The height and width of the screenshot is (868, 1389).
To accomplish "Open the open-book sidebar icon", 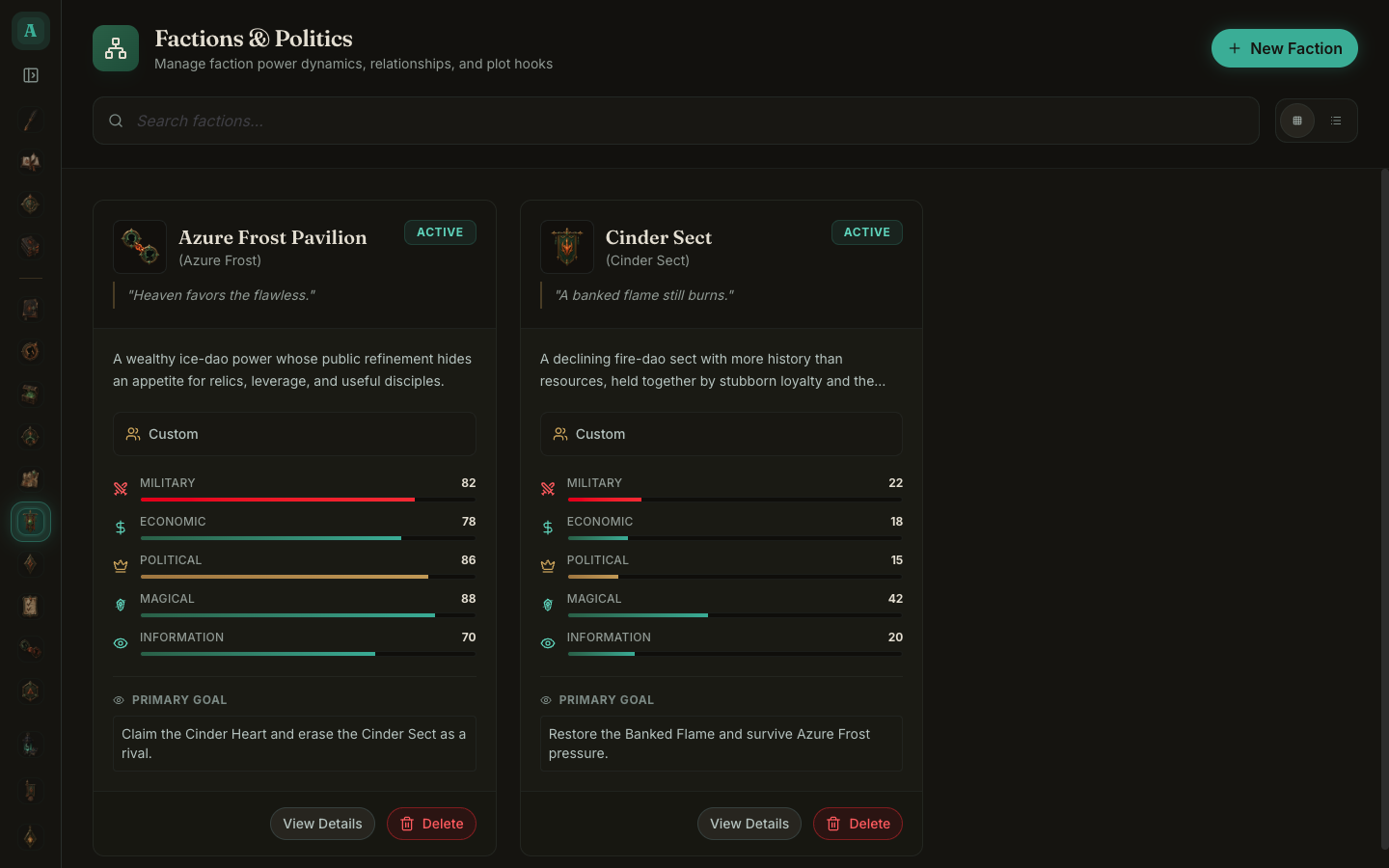I will [x=30, y=162].
